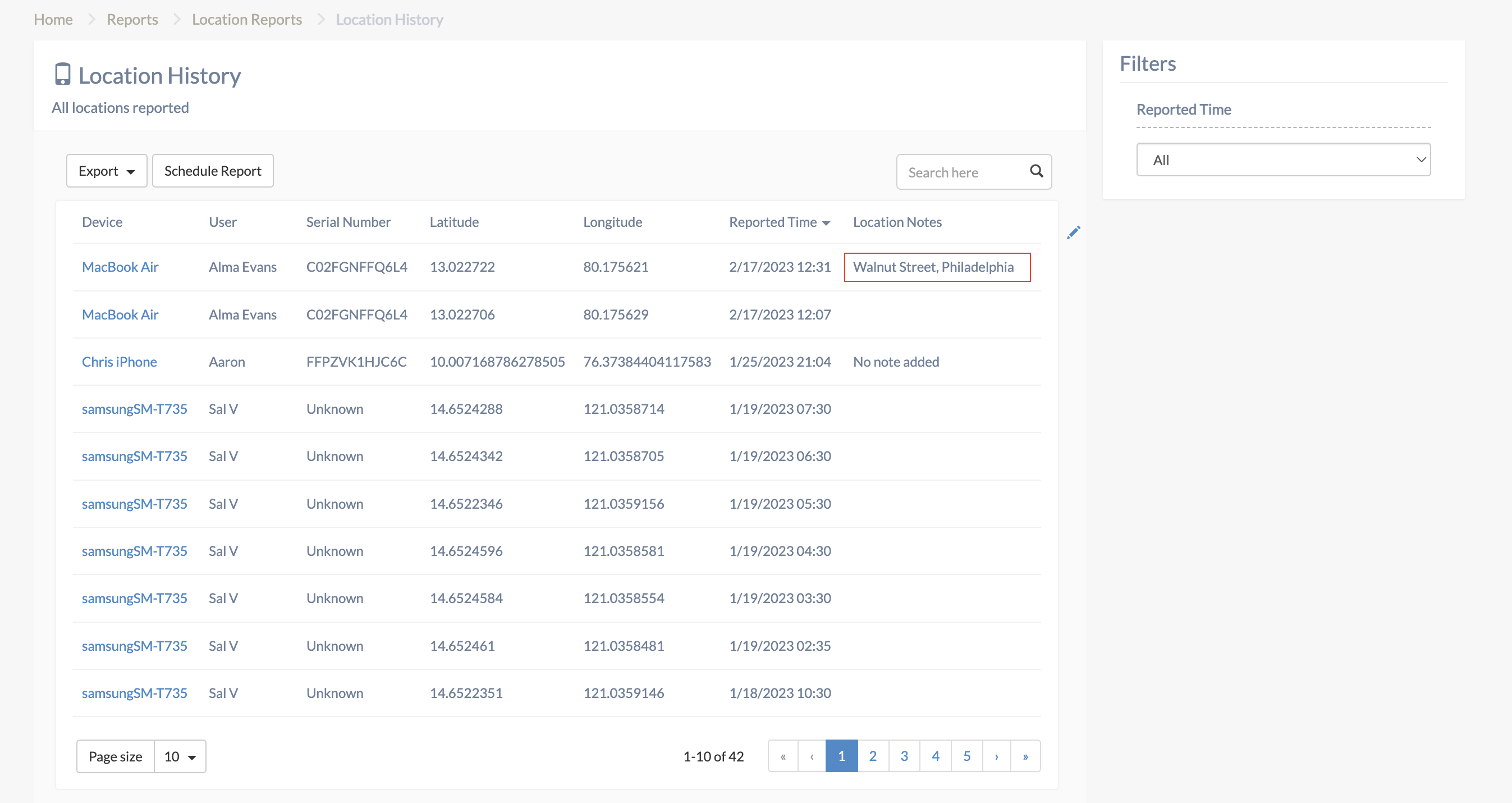This screenshot has height=803, width=1512.
Task: Click the Serial Number column header
Action: click(x=348, y=222)
